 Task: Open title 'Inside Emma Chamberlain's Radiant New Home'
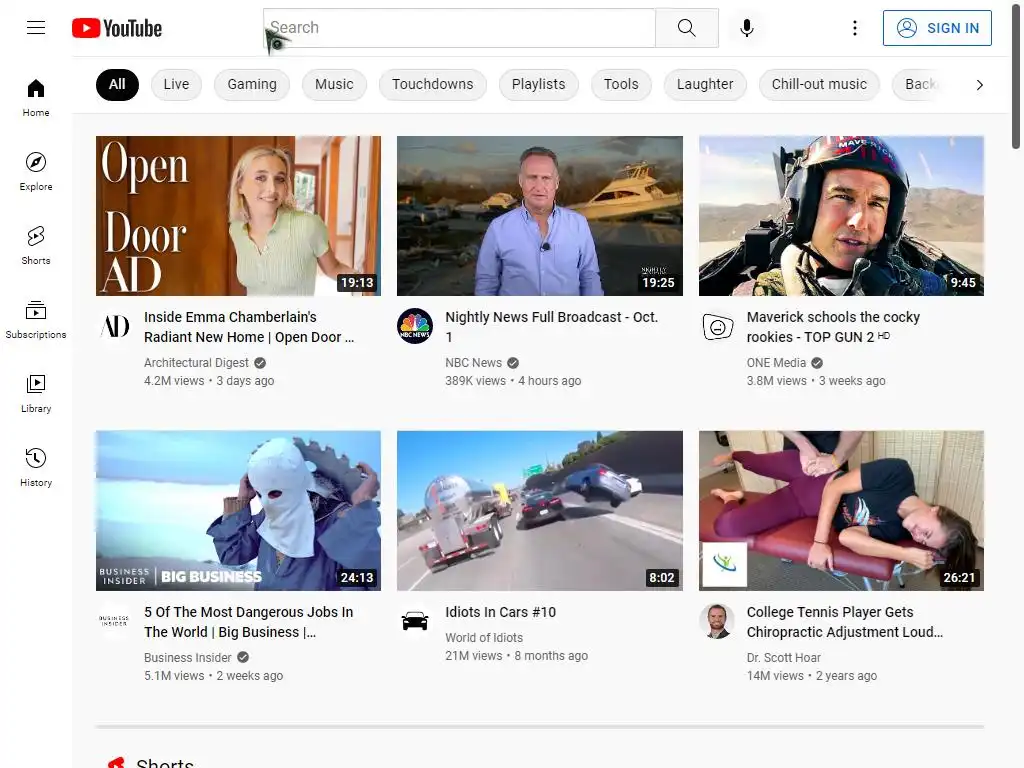point(249,327)
